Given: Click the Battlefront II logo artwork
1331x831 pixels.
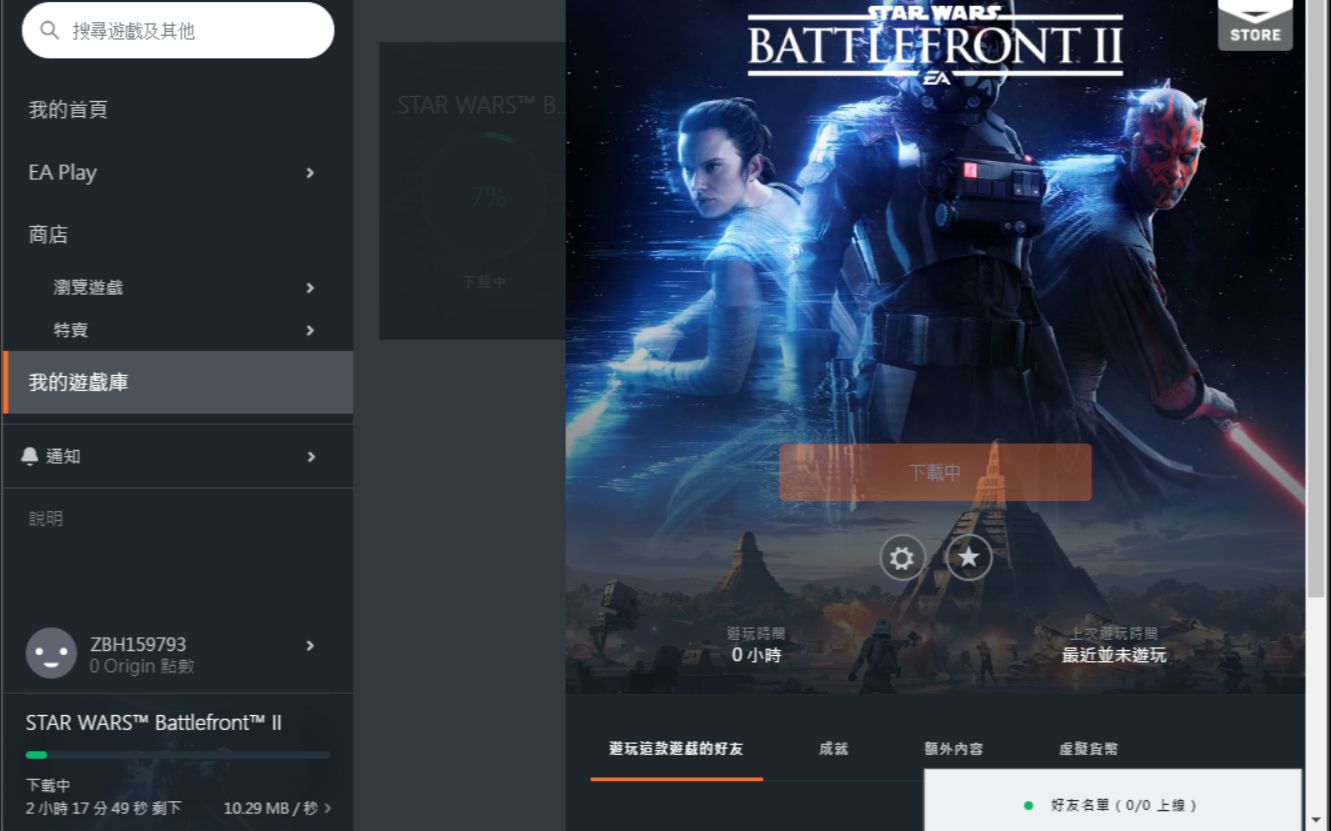Looking at the screenshot, I should pos(935,43).
